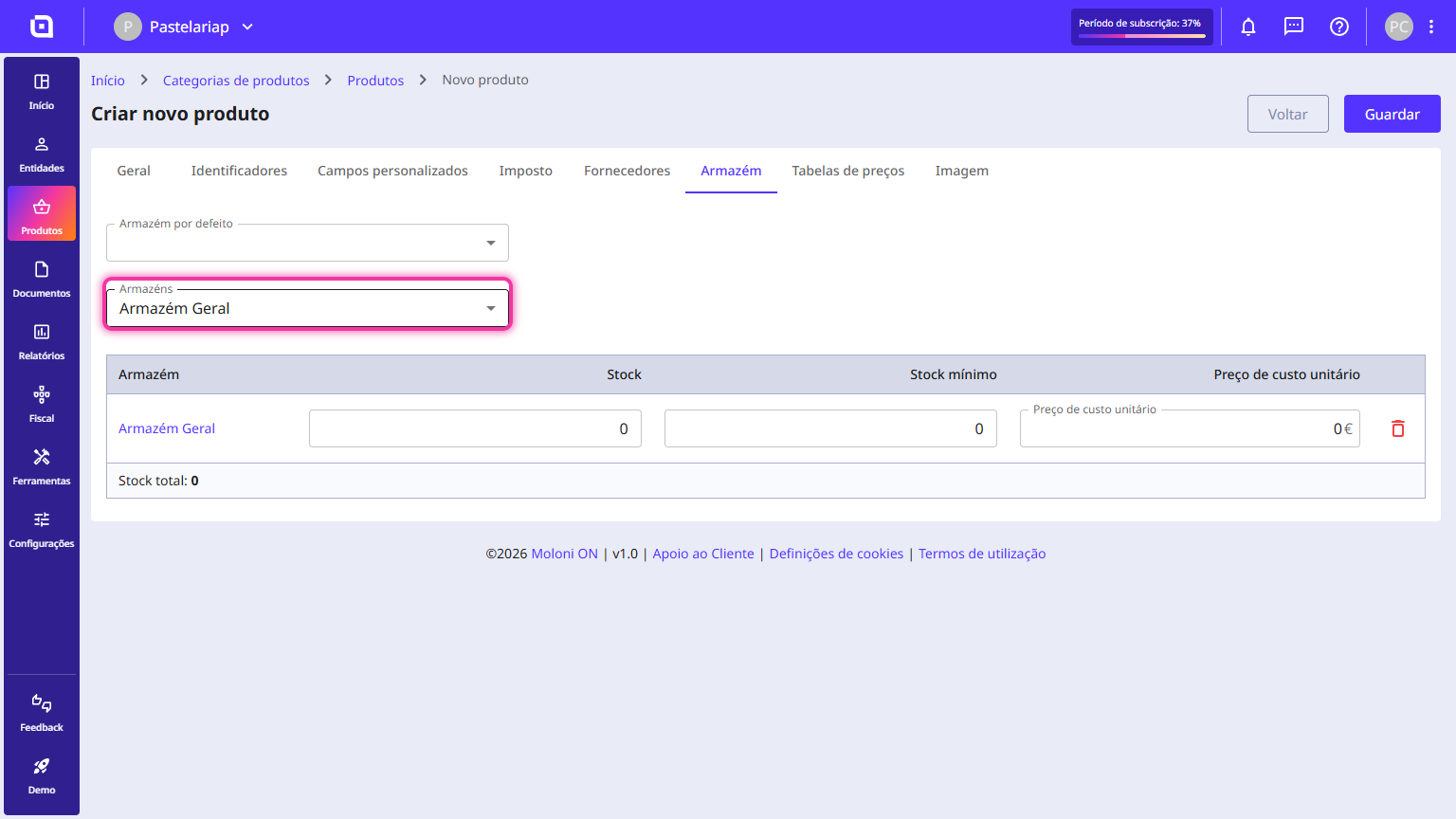The width and height of the screenshot is (1456, 819).
Task: Click the Guardar button
Action: 1392,114
